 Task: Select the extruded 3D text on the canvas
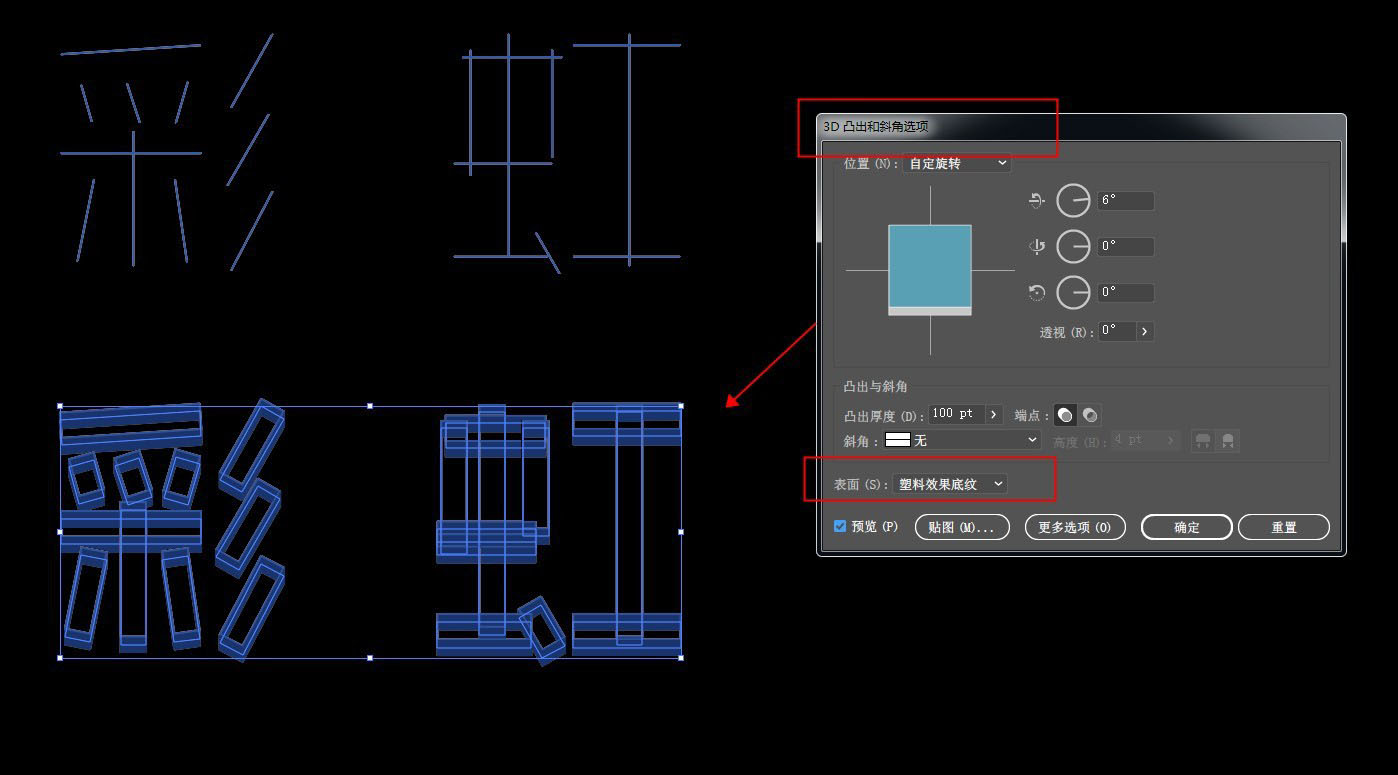click(x=370, y=532)
